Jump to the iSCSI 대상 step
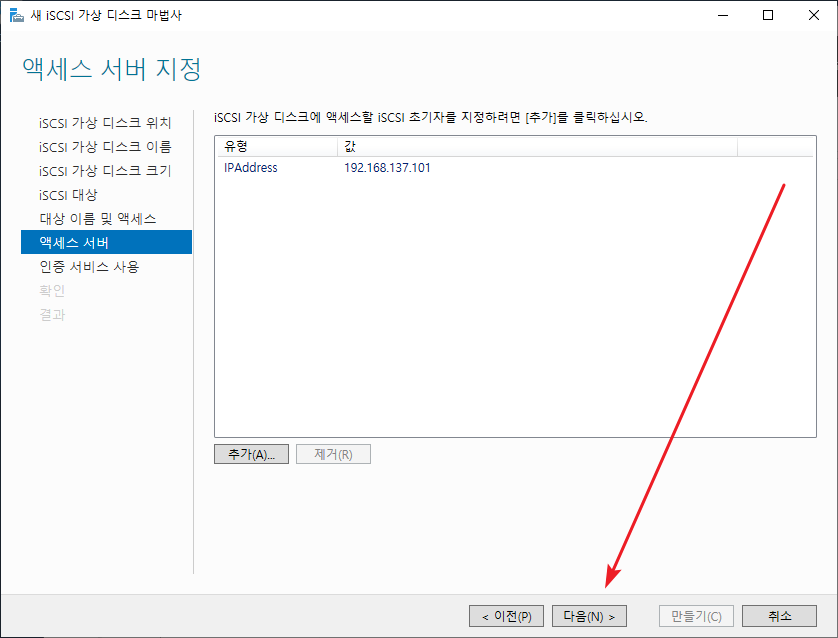 coord(68,195)
